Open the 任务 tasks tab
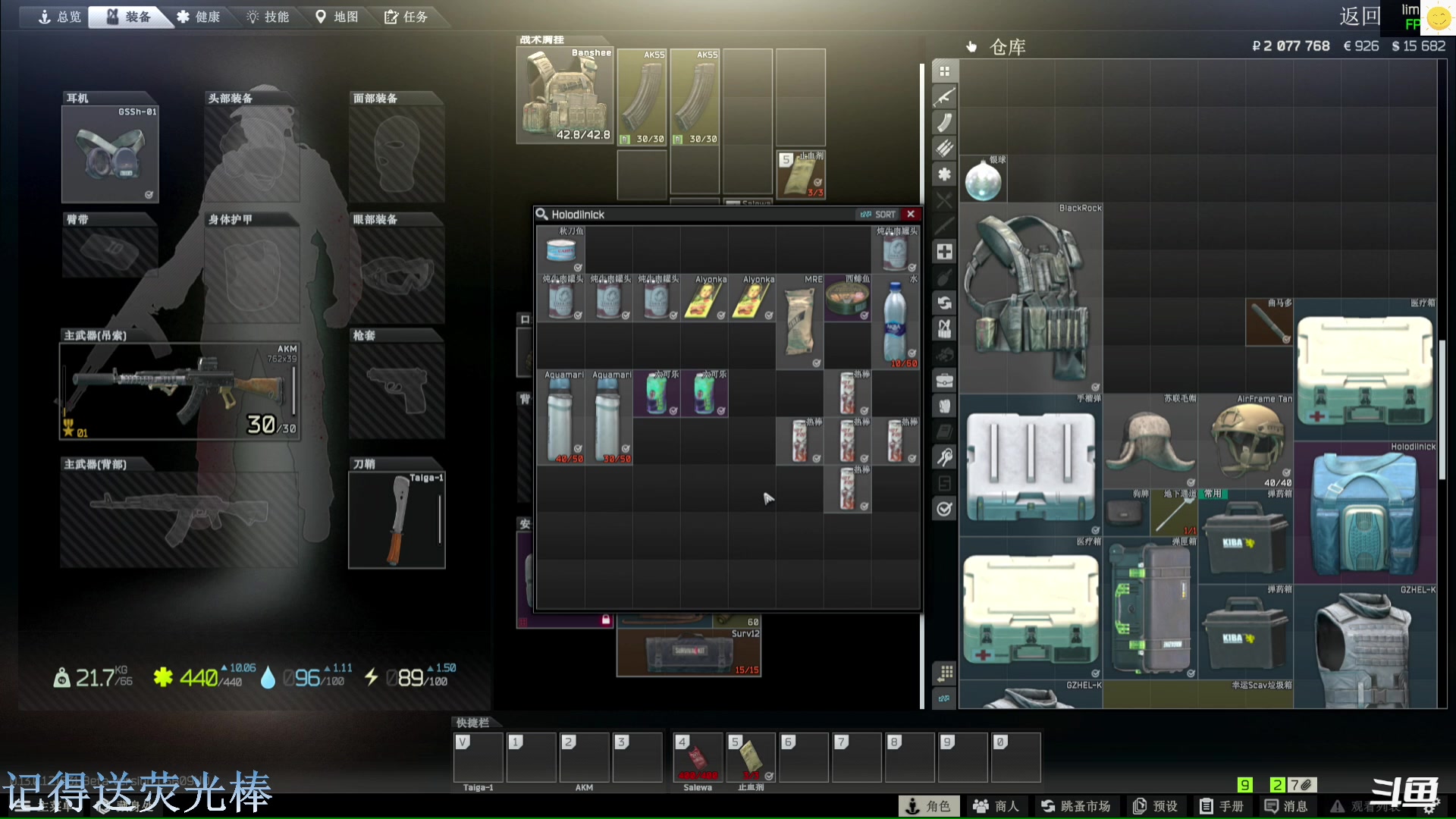This screenshot has height=819, width=1456. tap(406, 17)
